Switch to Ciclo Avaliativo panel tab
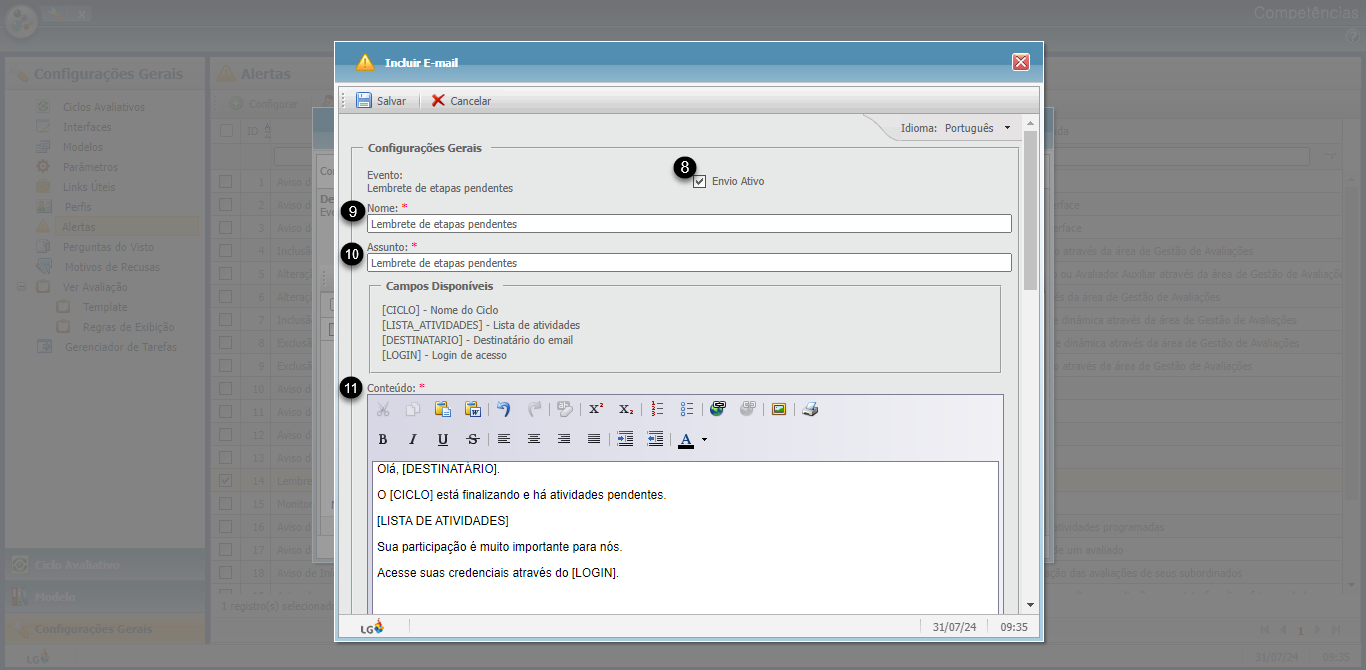This screenshot has height=670, width=1366. point(105,565)
